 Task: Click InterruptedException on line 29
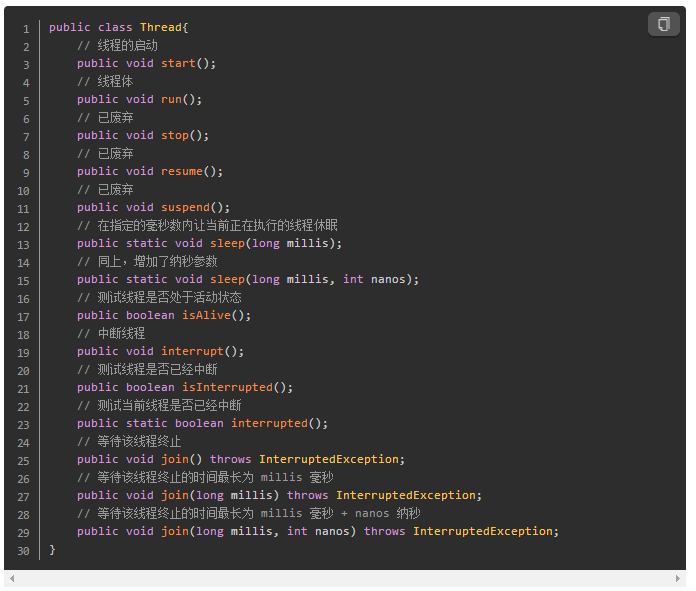click(483, 531)
